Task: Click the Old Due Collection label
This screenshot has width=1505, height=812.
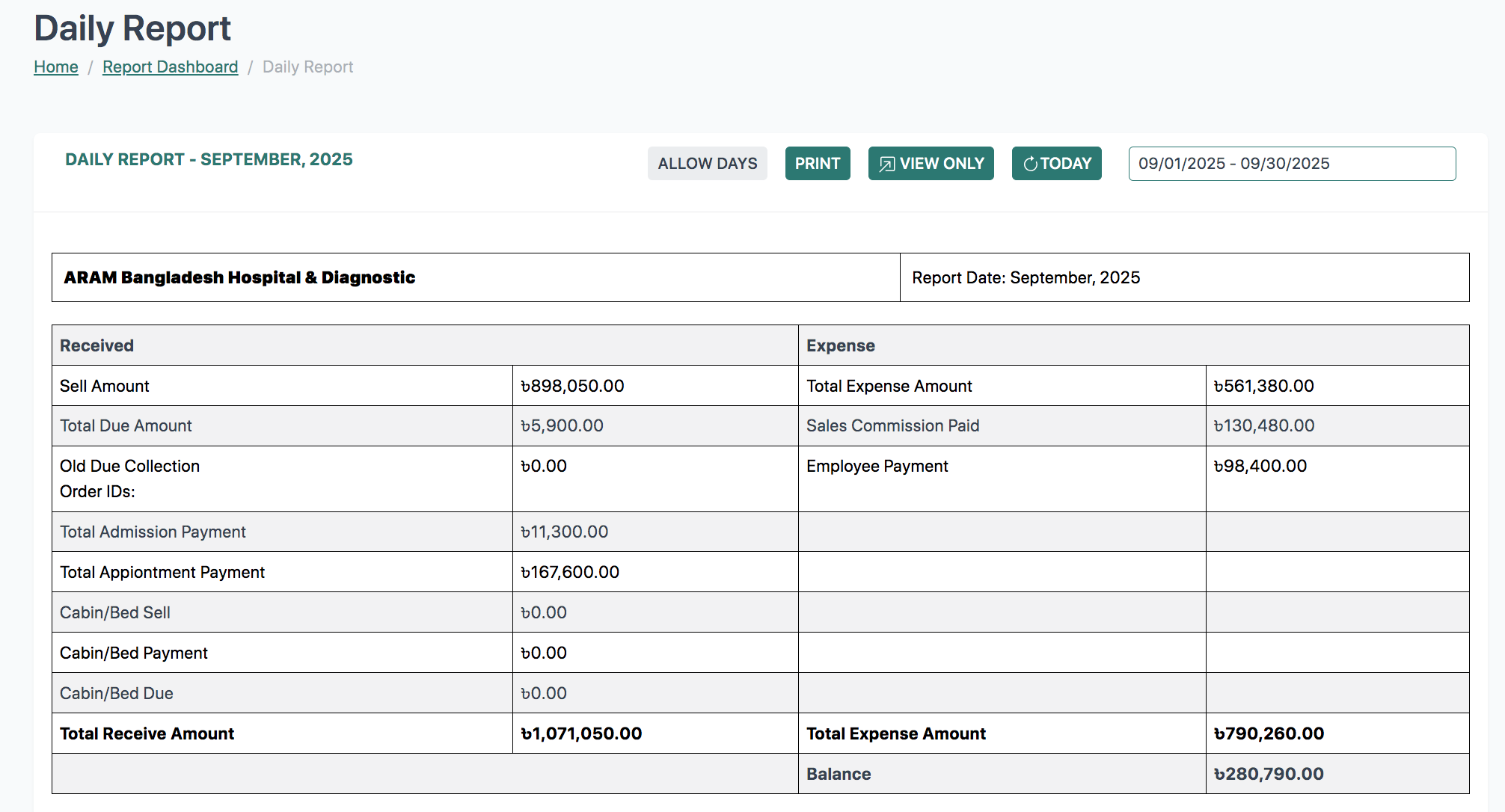Action: (x=129, y=467)
